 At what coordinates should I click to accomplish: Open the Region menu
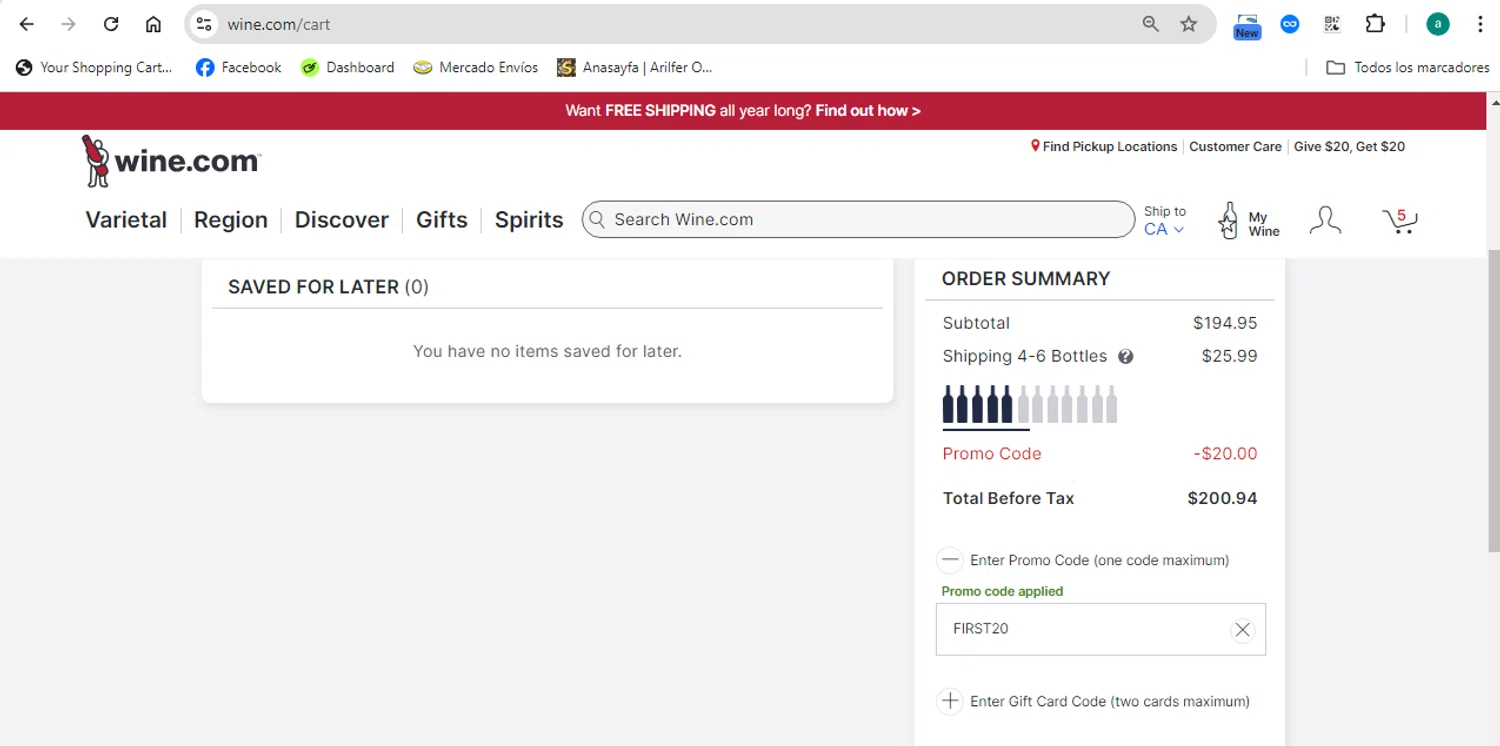coord(231,220)
